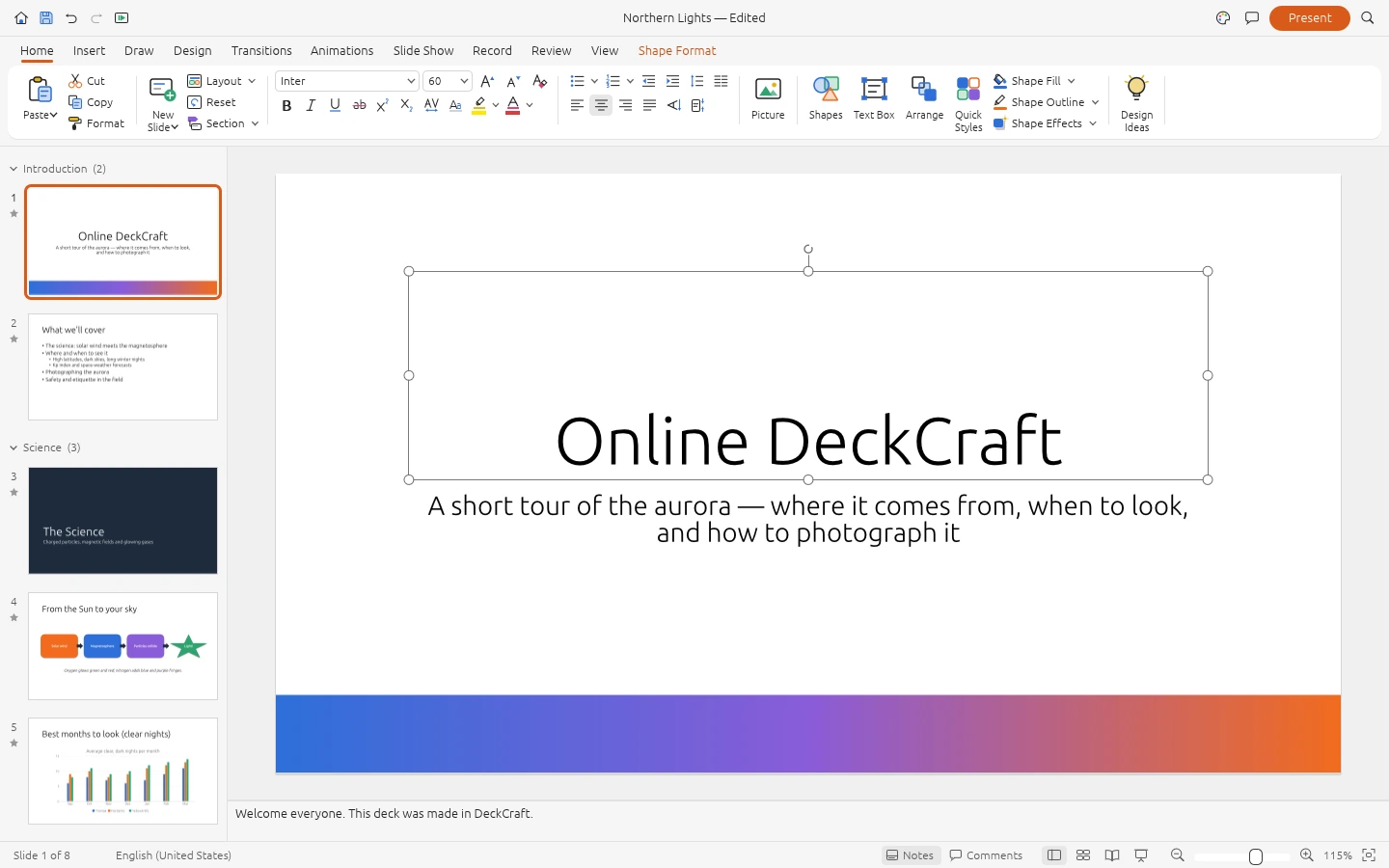Open search with the magnifier icon
This screenshot has width=1389, height=868.
tap(1367, 17)
